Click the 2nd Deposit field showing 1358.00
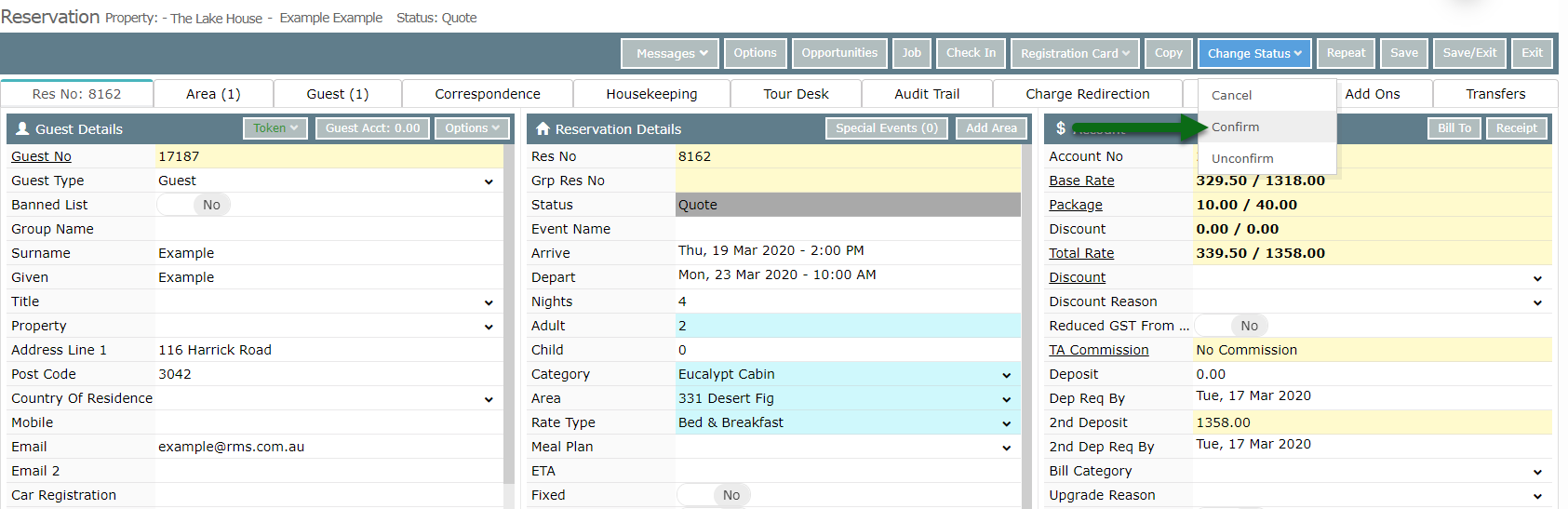 (x=1373, y=422)
